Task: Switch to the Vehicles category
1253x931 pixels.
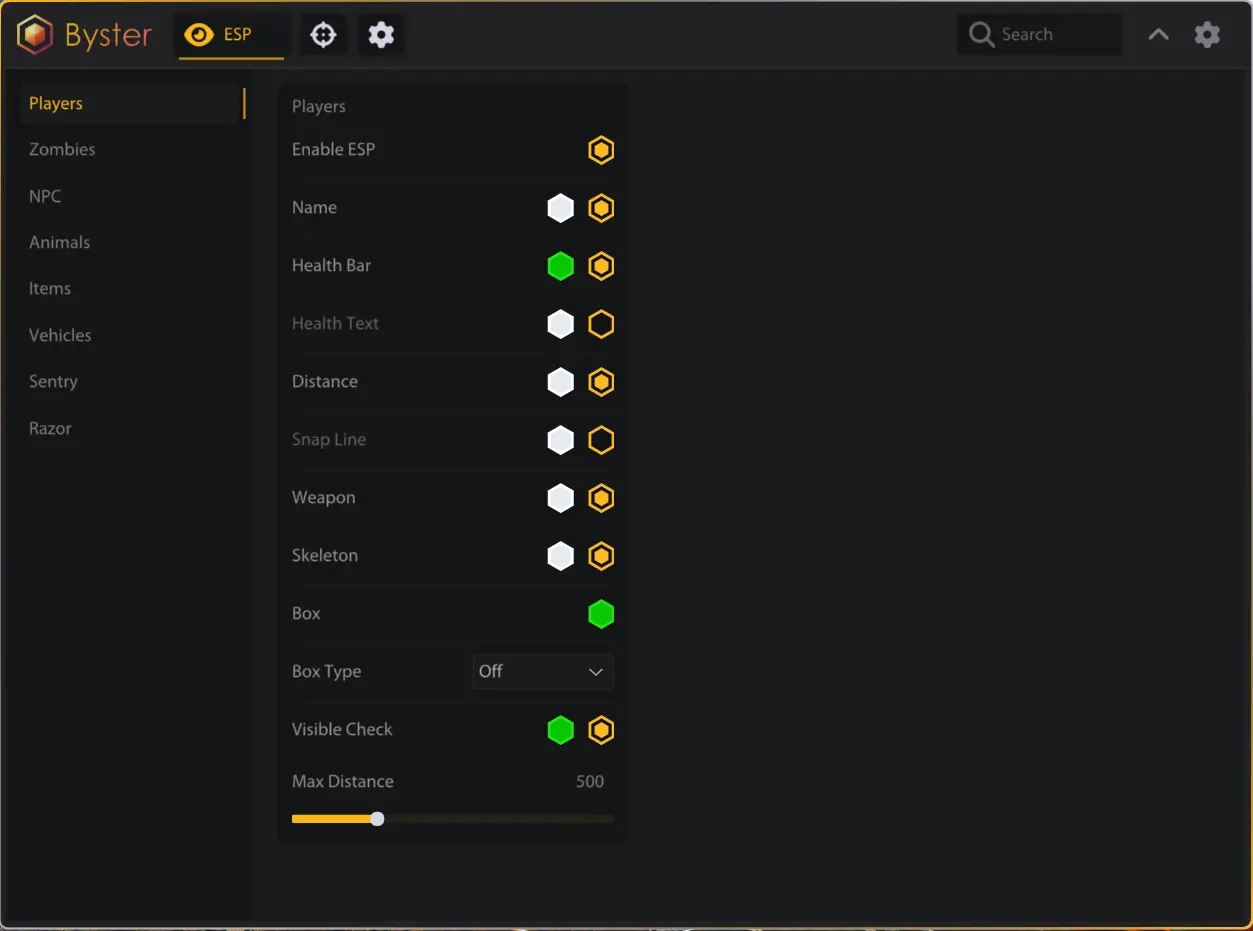Action: tap(60, 335)
